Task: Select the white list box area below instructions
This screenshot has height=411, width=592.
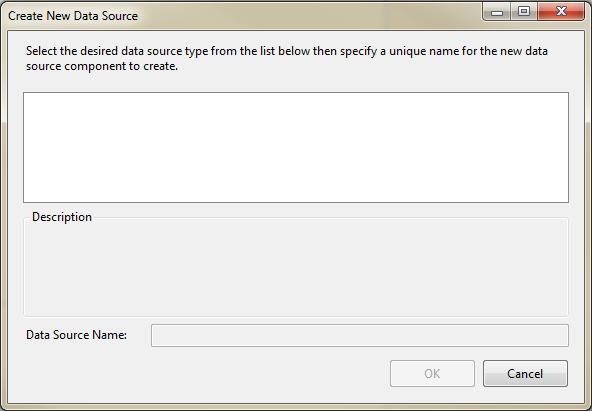Action: (x=296, y=147)
